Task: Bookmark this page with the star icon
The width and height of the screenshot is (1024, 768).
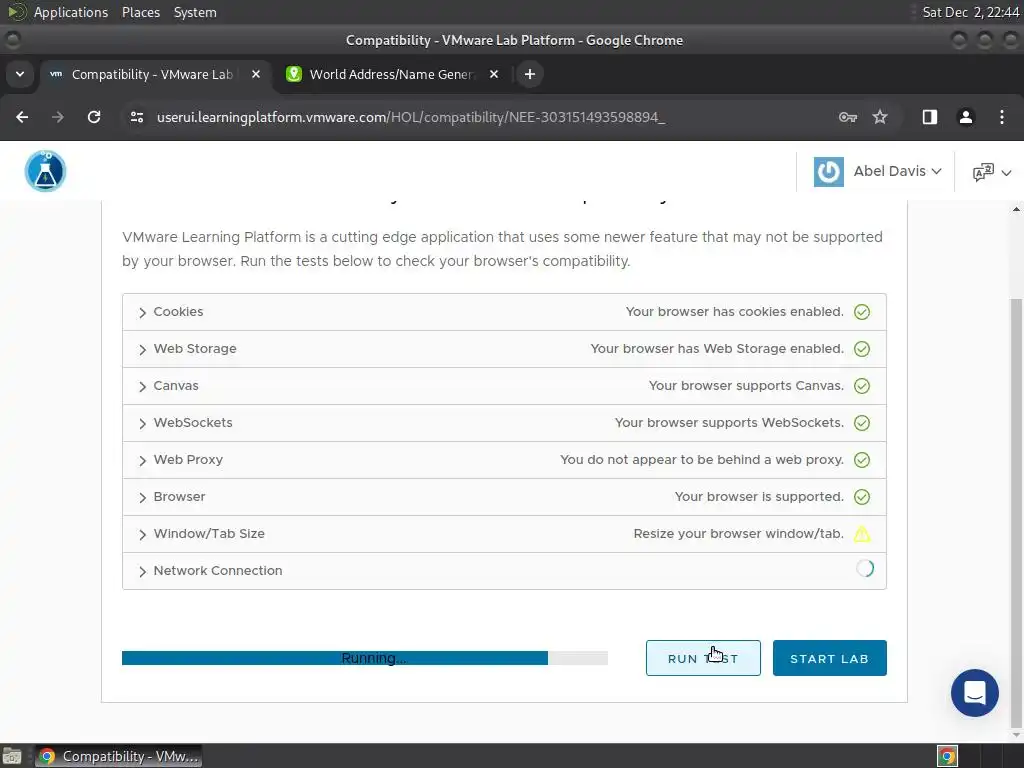Action: 880,117
